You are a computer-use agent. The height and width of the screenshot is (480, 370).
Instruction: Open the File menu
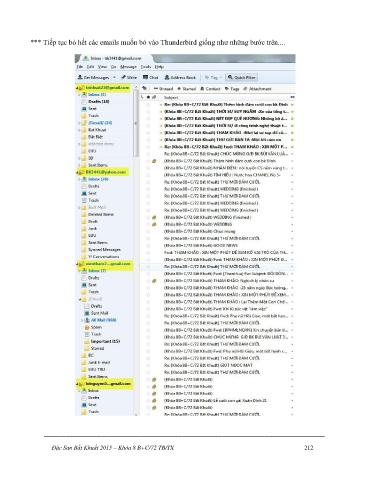(x=80, y=67)
